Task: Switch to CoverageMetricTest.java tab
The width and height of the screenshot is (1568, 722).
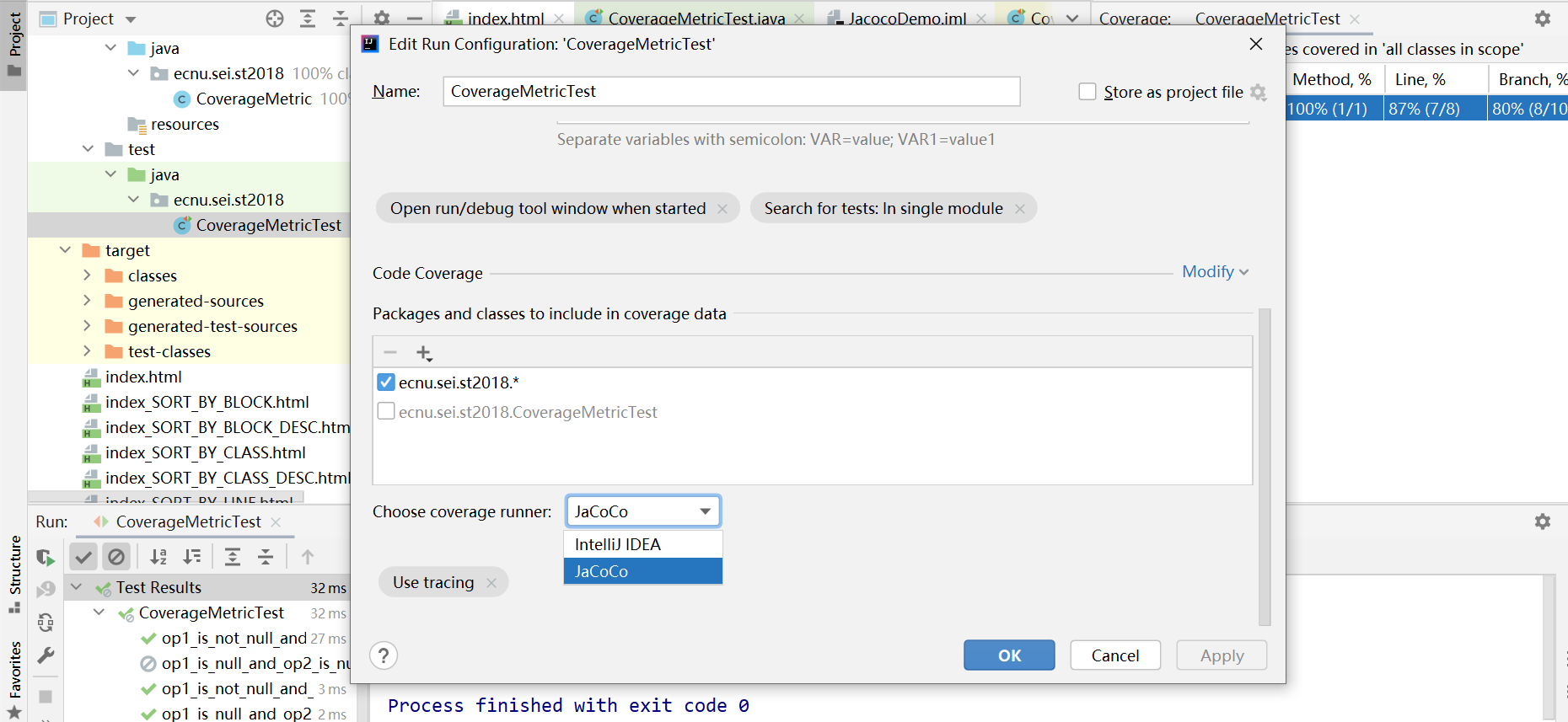Action: 696,18
